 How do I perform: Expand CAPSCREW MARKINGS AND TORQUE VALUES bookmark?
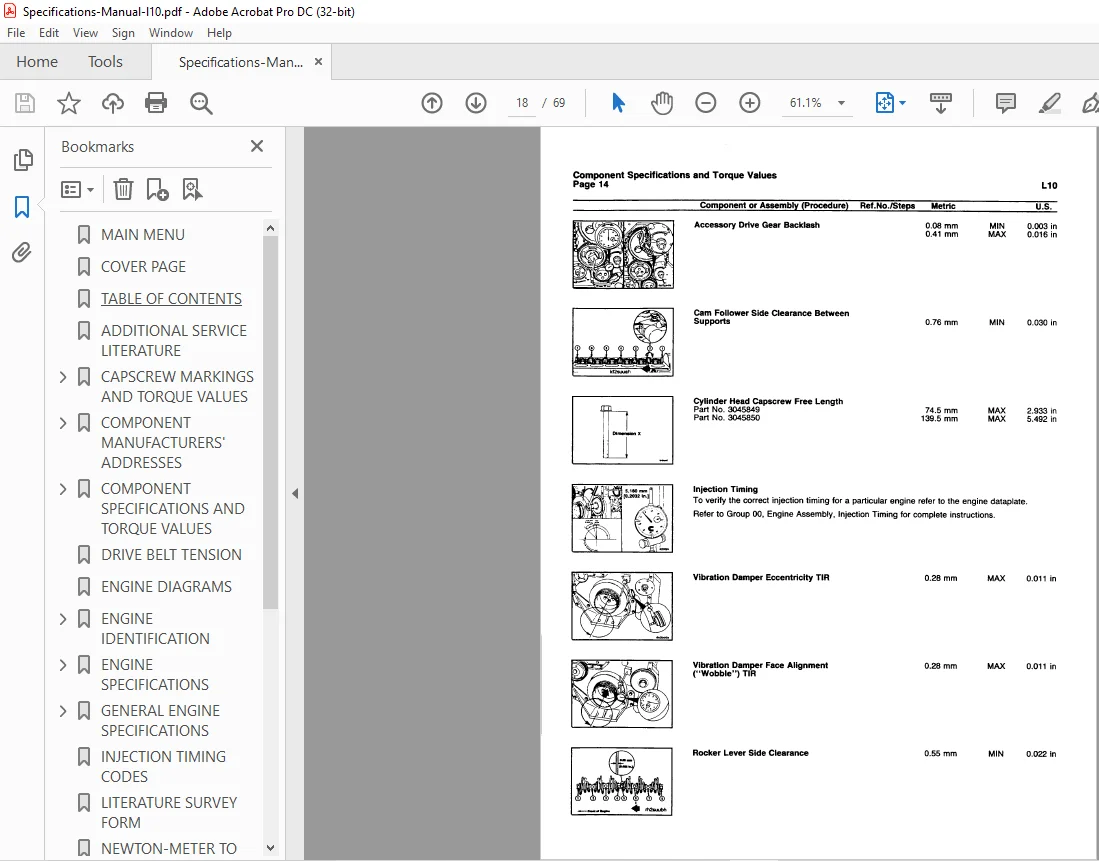click(x=63, y=377)
